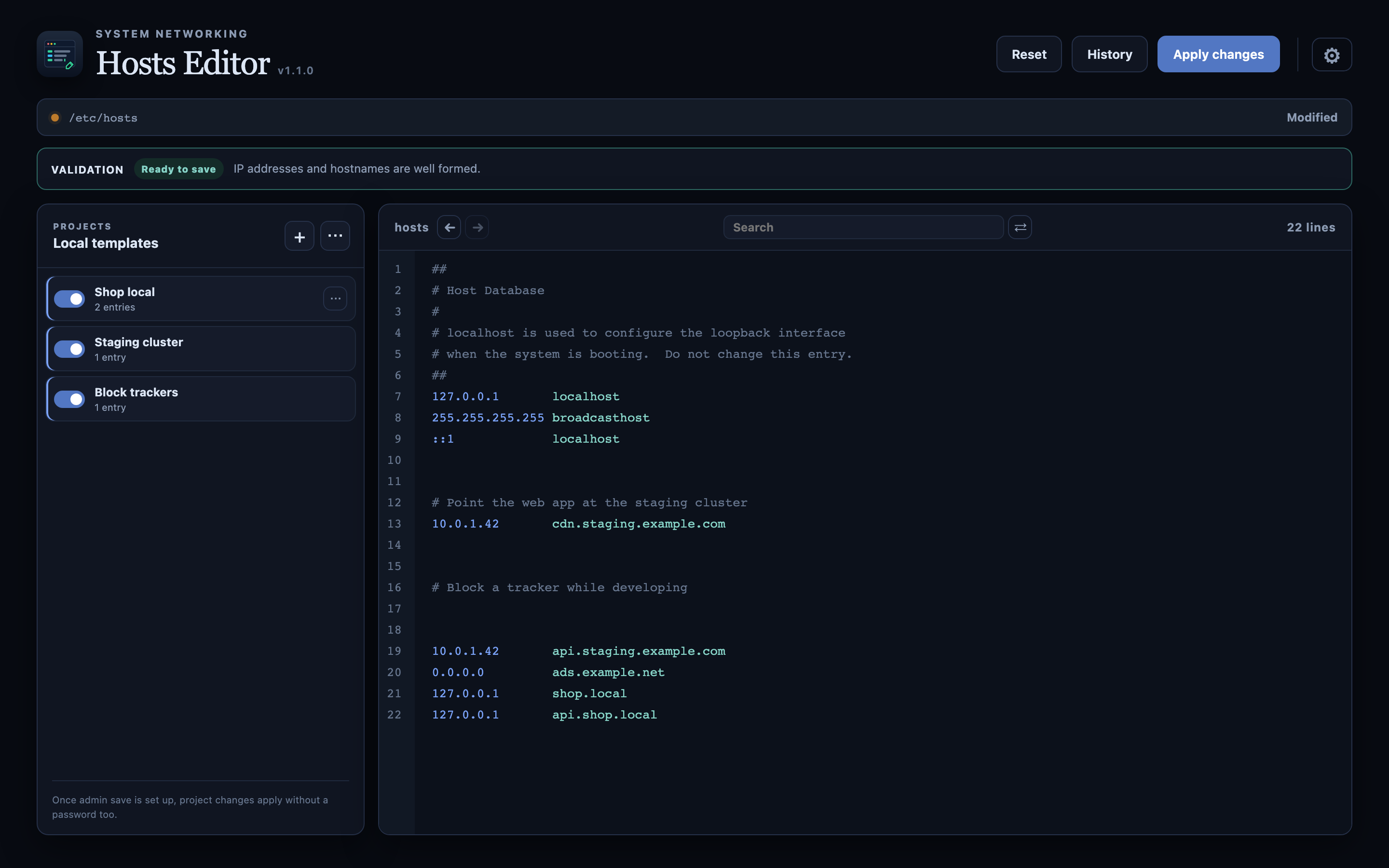Click the /etc/hosts file path

point(103,118)
